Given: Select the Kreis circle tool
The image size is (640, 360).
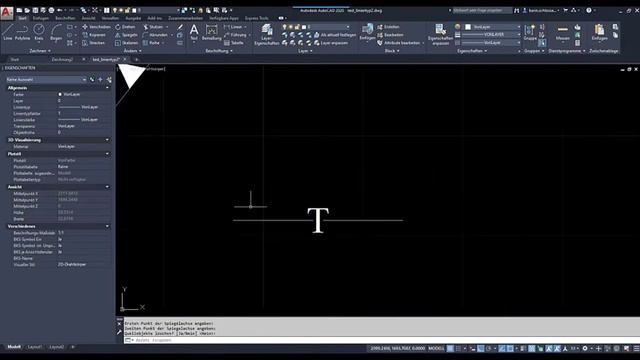Looking at the screenshot, I should (x=39, y=32).
